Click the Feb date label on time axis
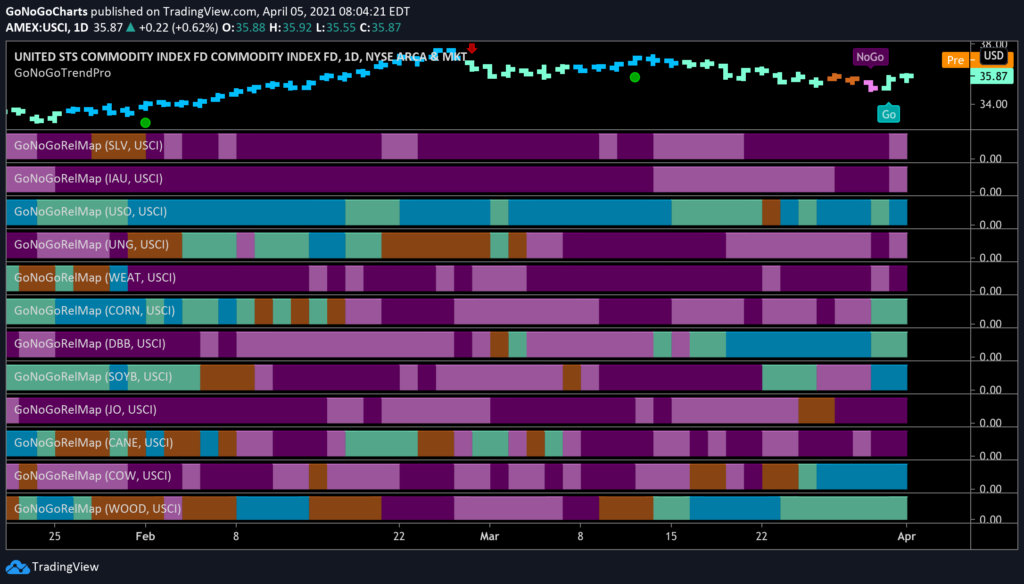 tap(145, 536)
